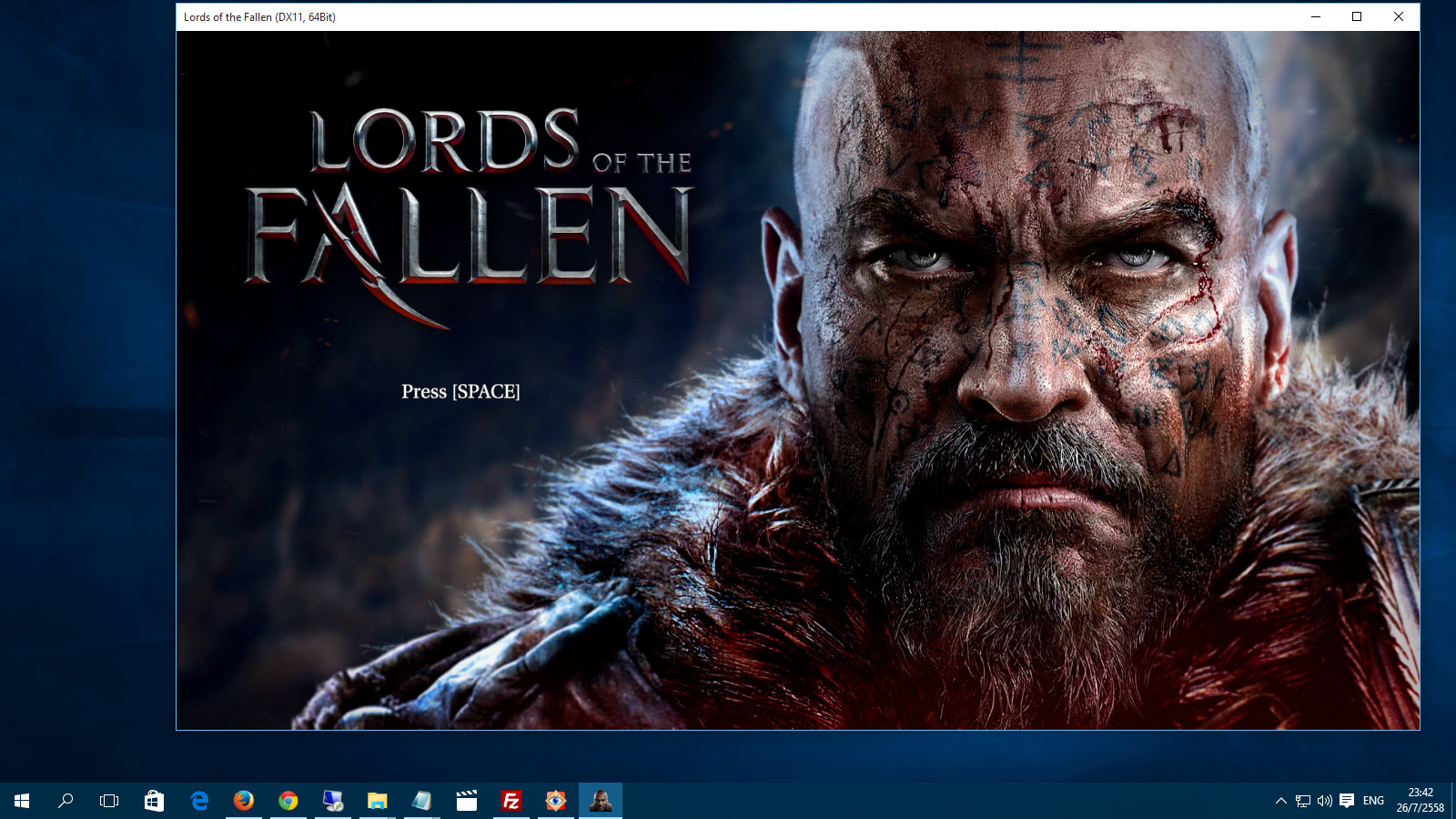Launch Windows Store from the taskbar
The height and width of the screenshot is (819, 1456).
[155, 801]
